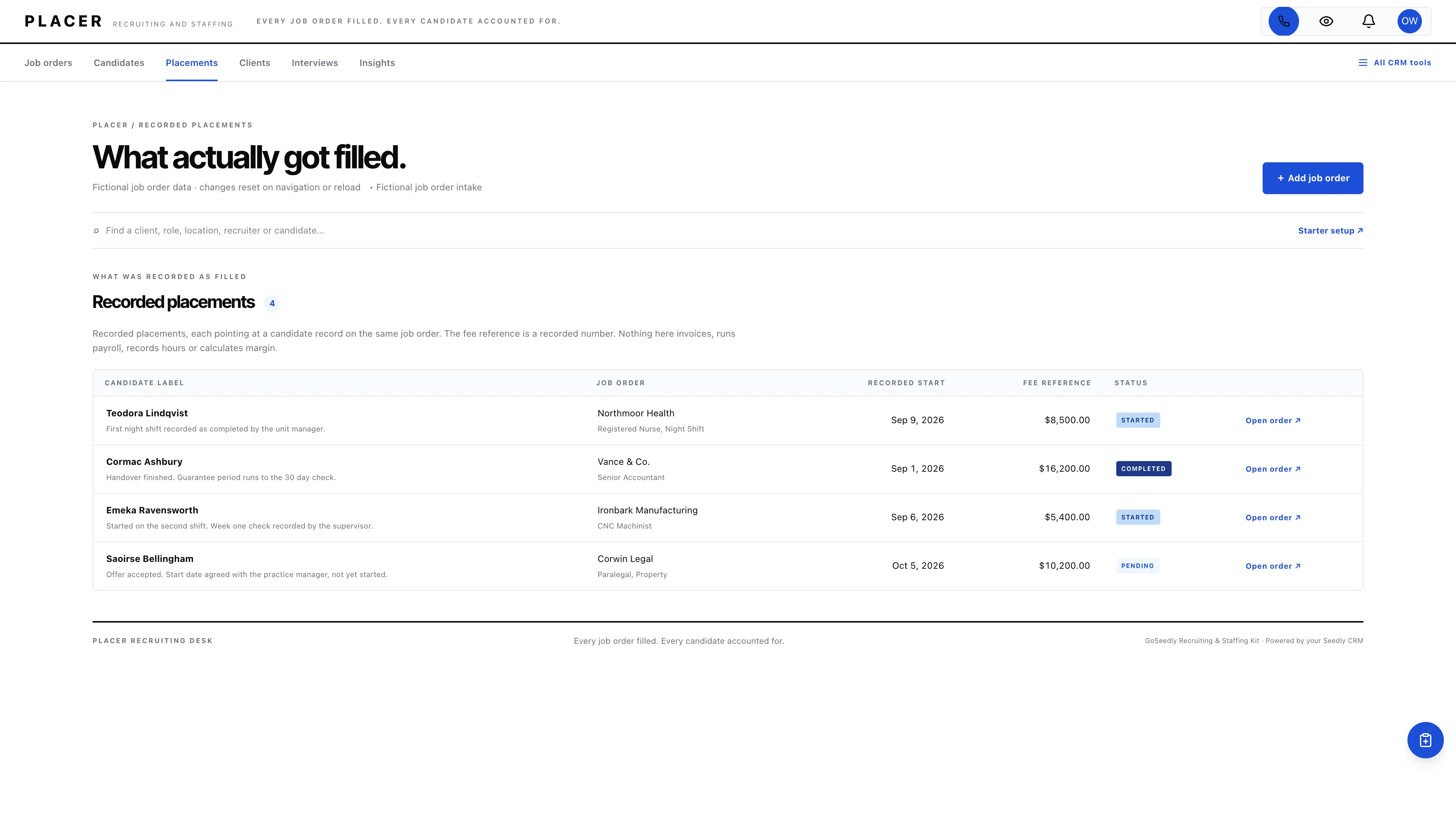Click the STARTED badge for Emeka Ravensworth
The width and height of the screenshot is (1456, 819).
(x=1138, y=517)
